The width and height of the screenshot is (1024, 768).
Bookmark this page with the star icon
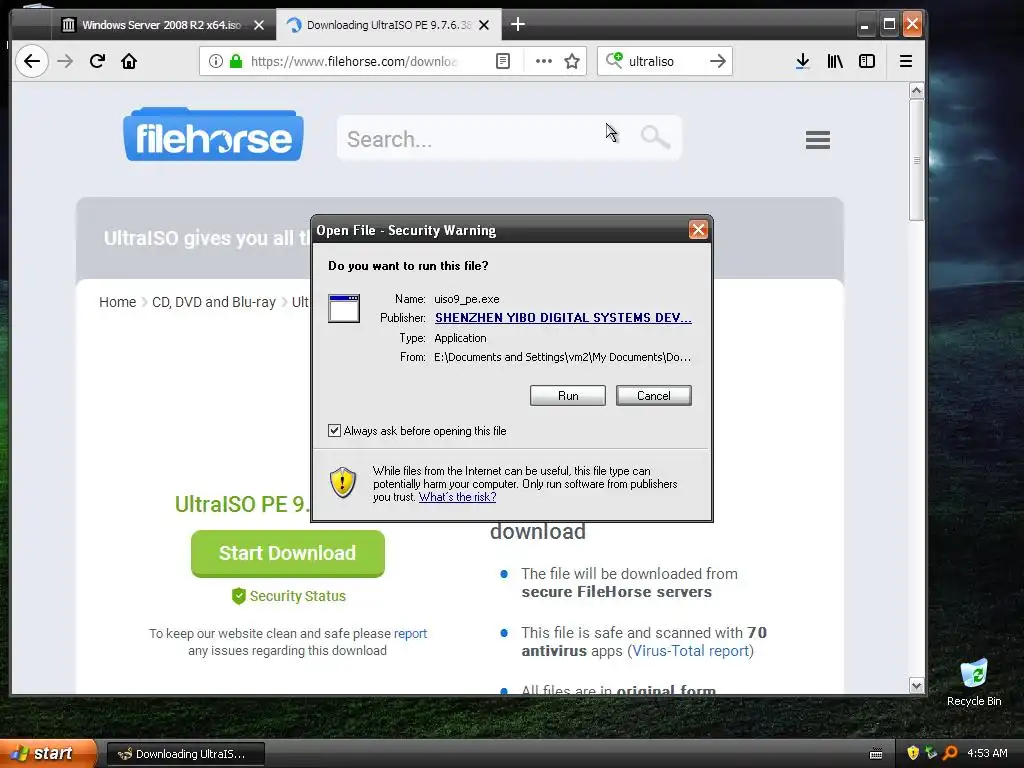tap(572, 61)
